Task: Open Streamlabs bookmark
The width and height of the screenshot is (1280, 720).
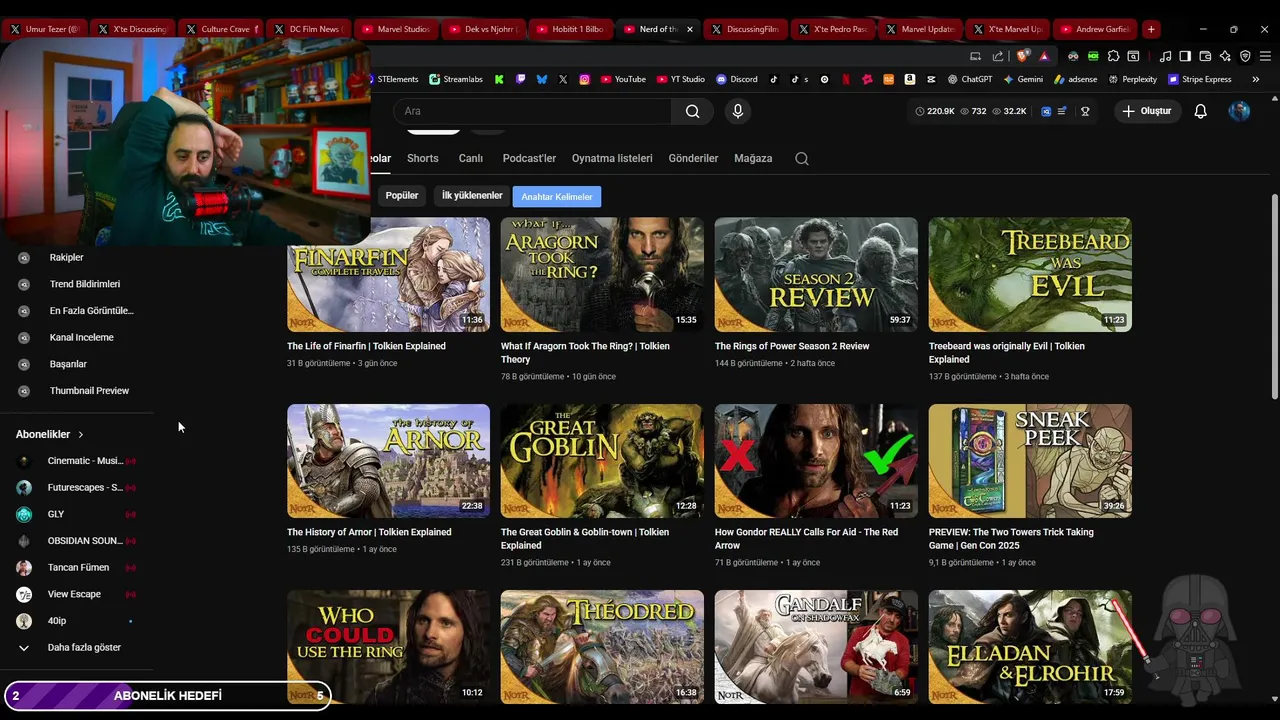Action: [456, 79]
